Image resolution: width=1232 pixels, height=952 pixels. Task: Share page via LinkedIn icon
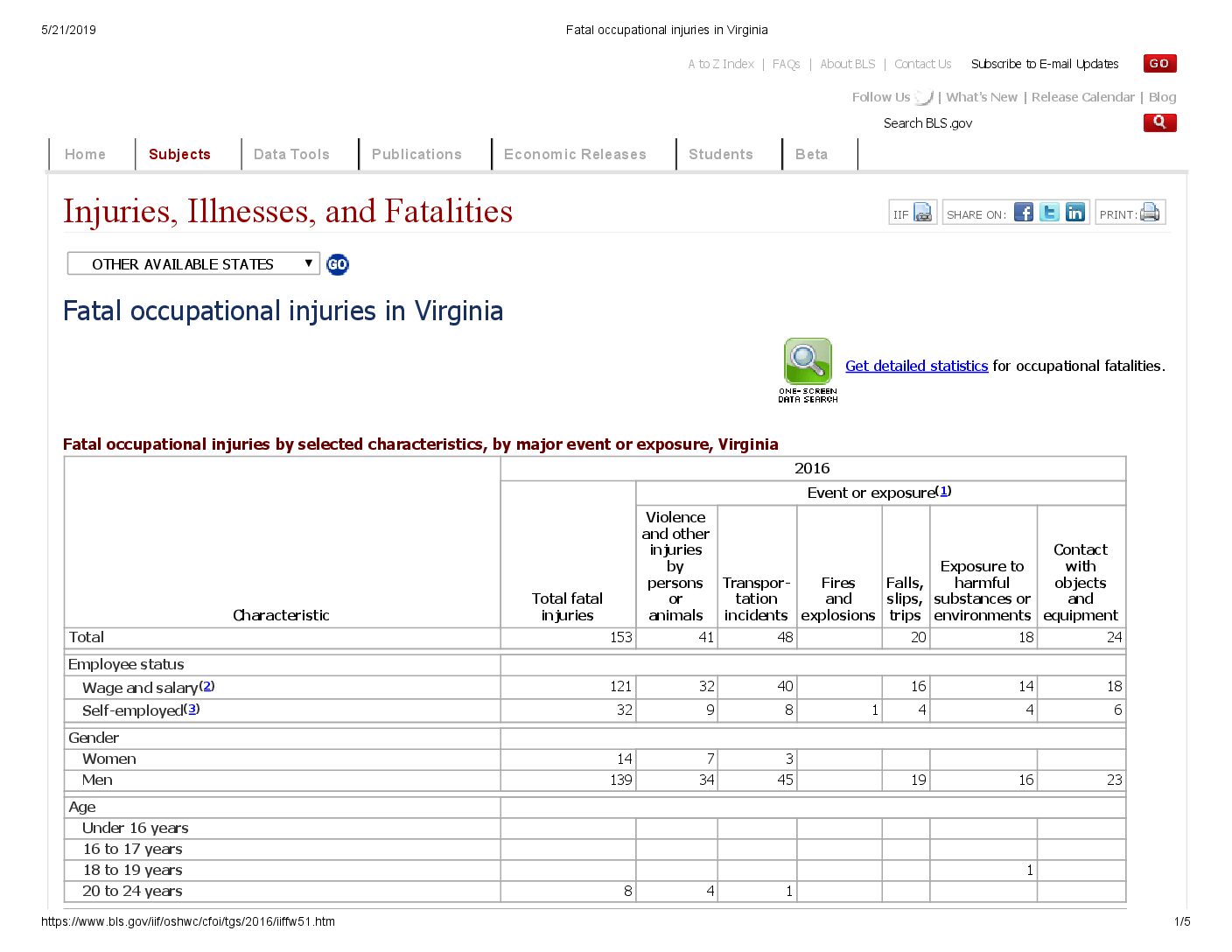1074,213
